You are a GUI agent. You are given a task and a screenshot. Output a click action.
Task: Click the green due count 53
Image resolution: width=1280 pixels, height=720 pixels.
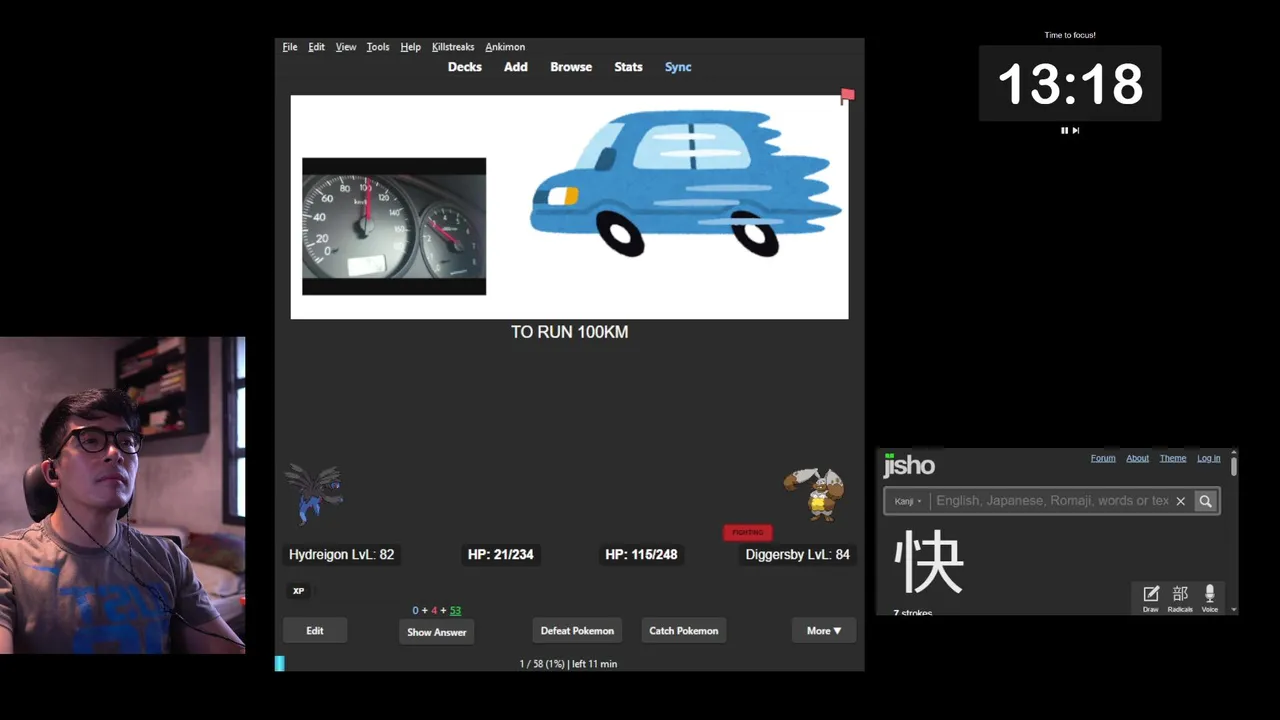pos(455,610)
